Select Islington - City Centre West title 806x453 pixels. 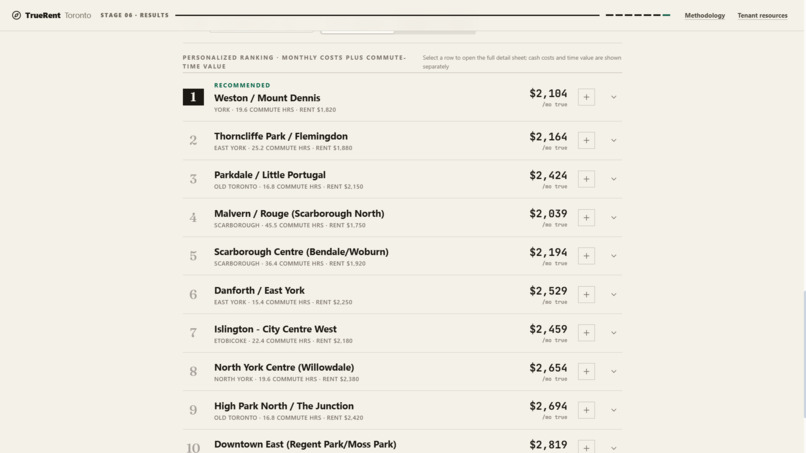(x=275, y=329)
